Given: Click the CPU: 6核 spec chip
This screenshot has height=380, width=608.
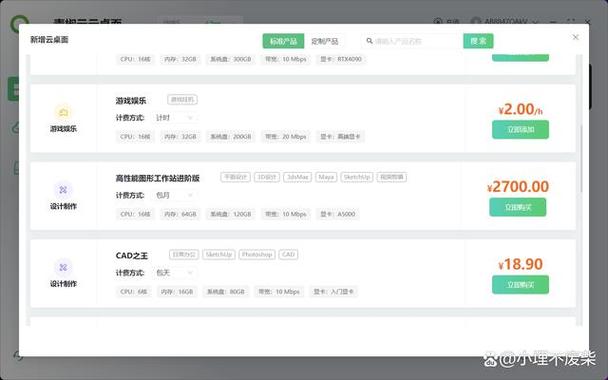Looking at the screenshot, I should (133, 292).
